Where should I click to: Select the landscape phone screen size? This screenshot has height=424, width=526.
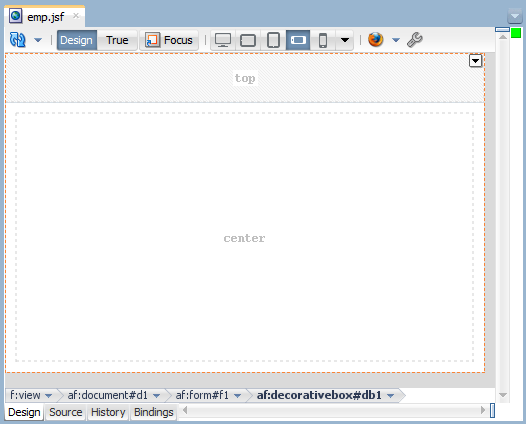298,40
